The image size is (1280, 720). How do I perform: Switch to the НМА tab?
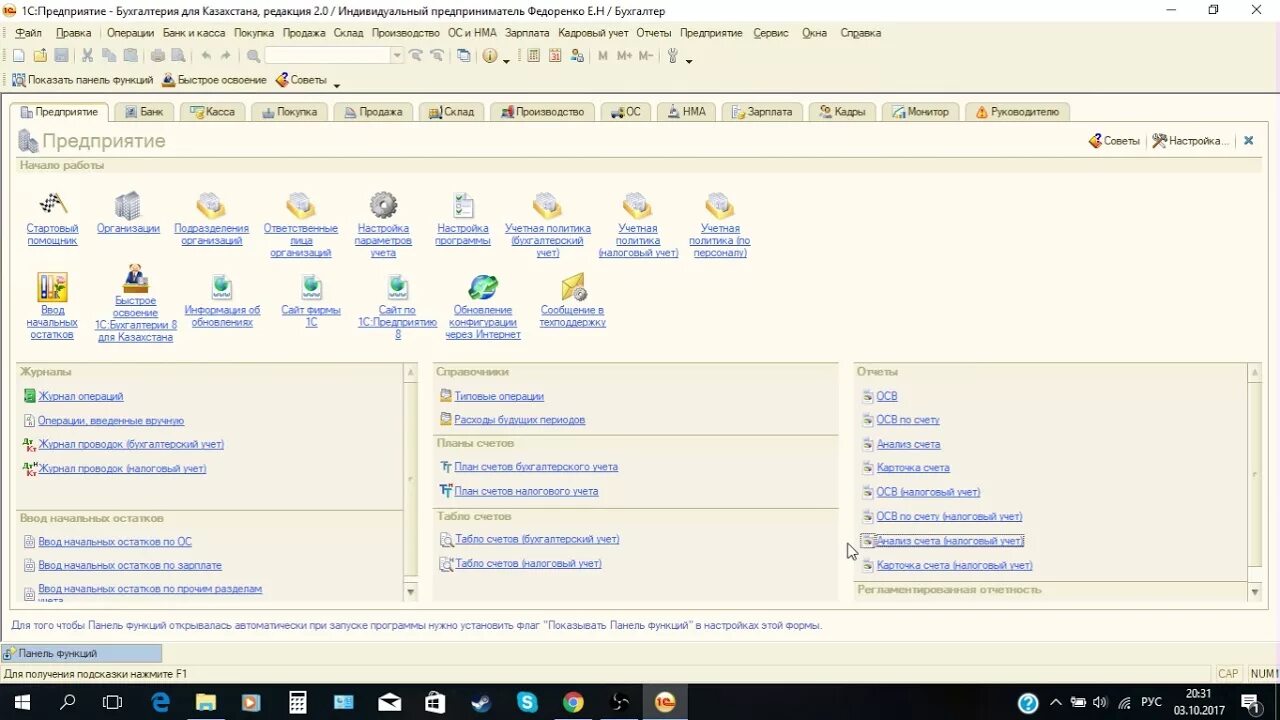tap(686, 112)
